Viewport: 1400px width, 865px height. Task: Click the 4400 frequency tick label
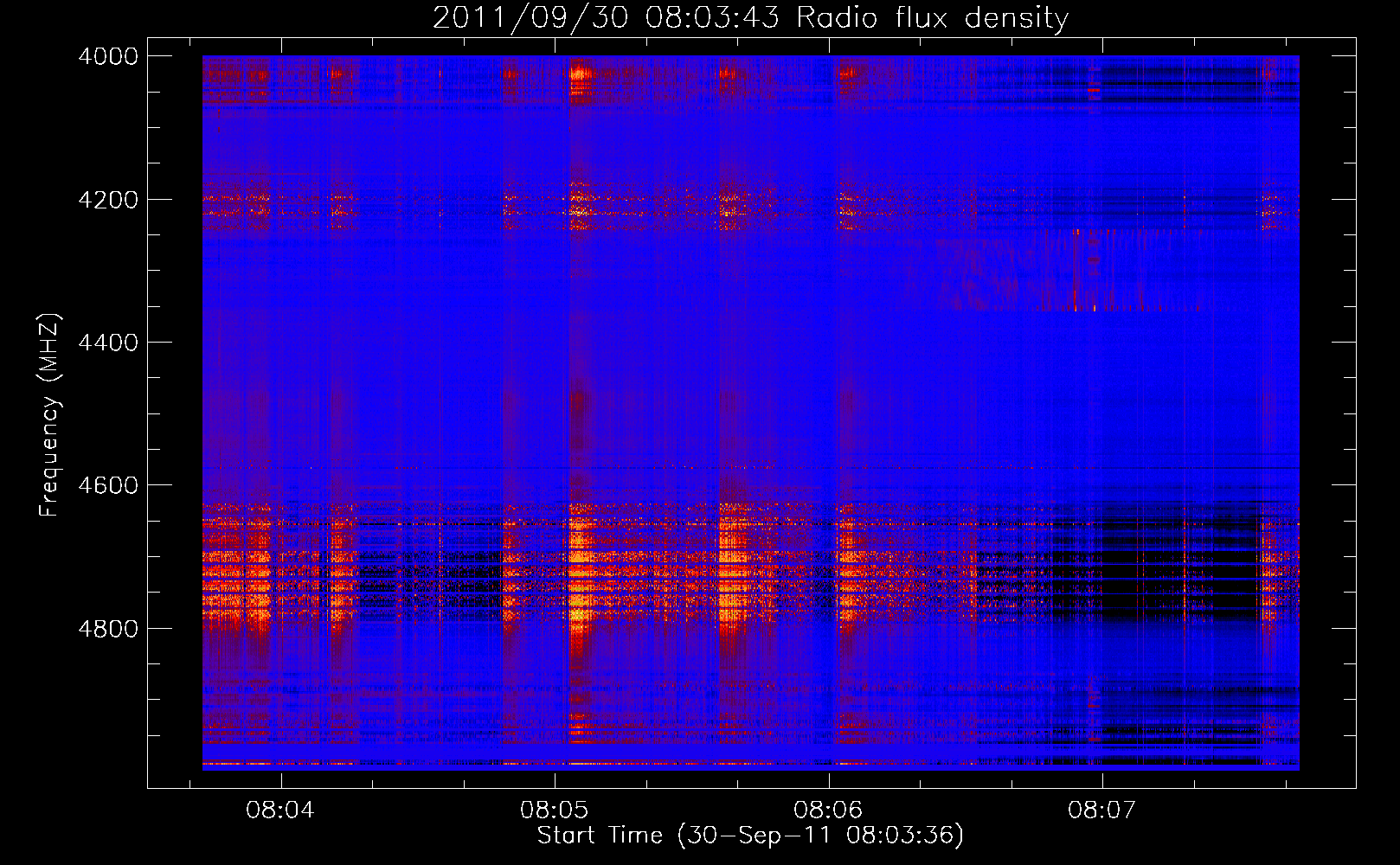[108, 343]
